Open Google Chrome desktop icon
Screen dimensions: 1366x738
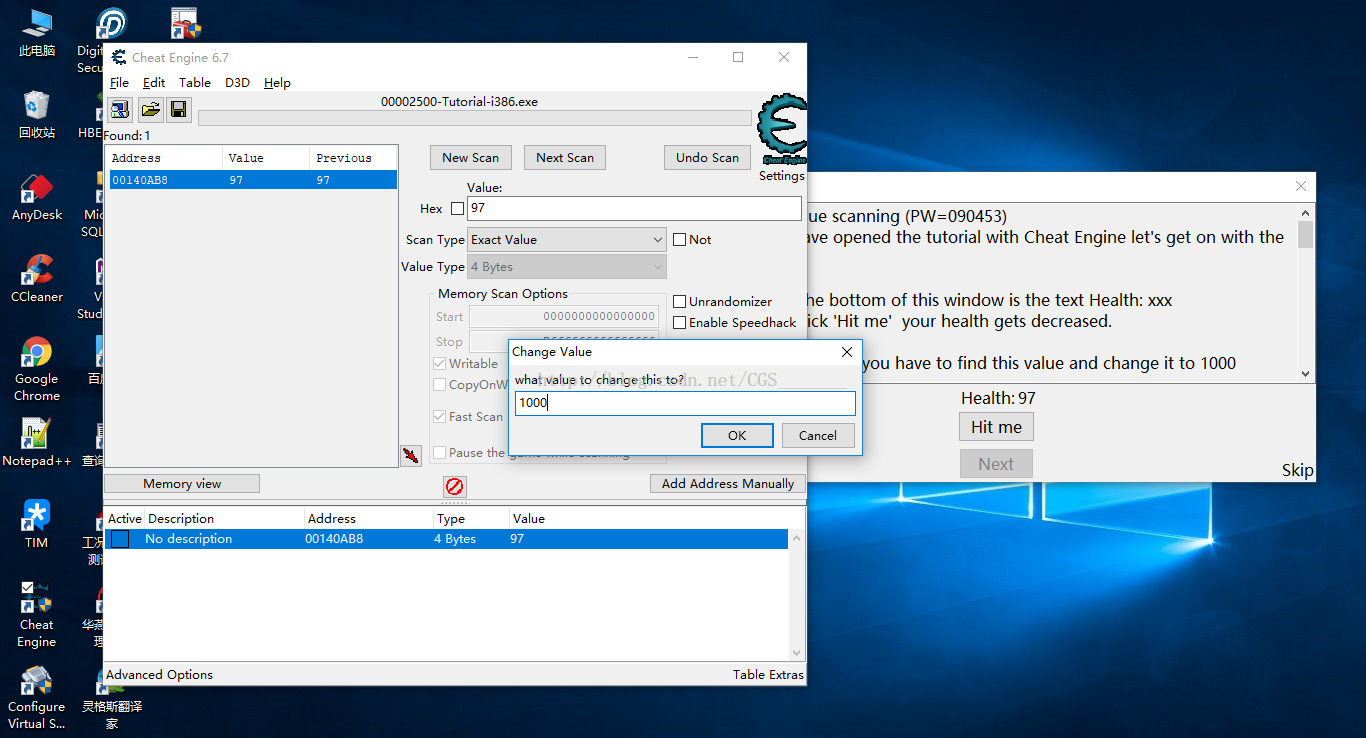coord(37,368)
